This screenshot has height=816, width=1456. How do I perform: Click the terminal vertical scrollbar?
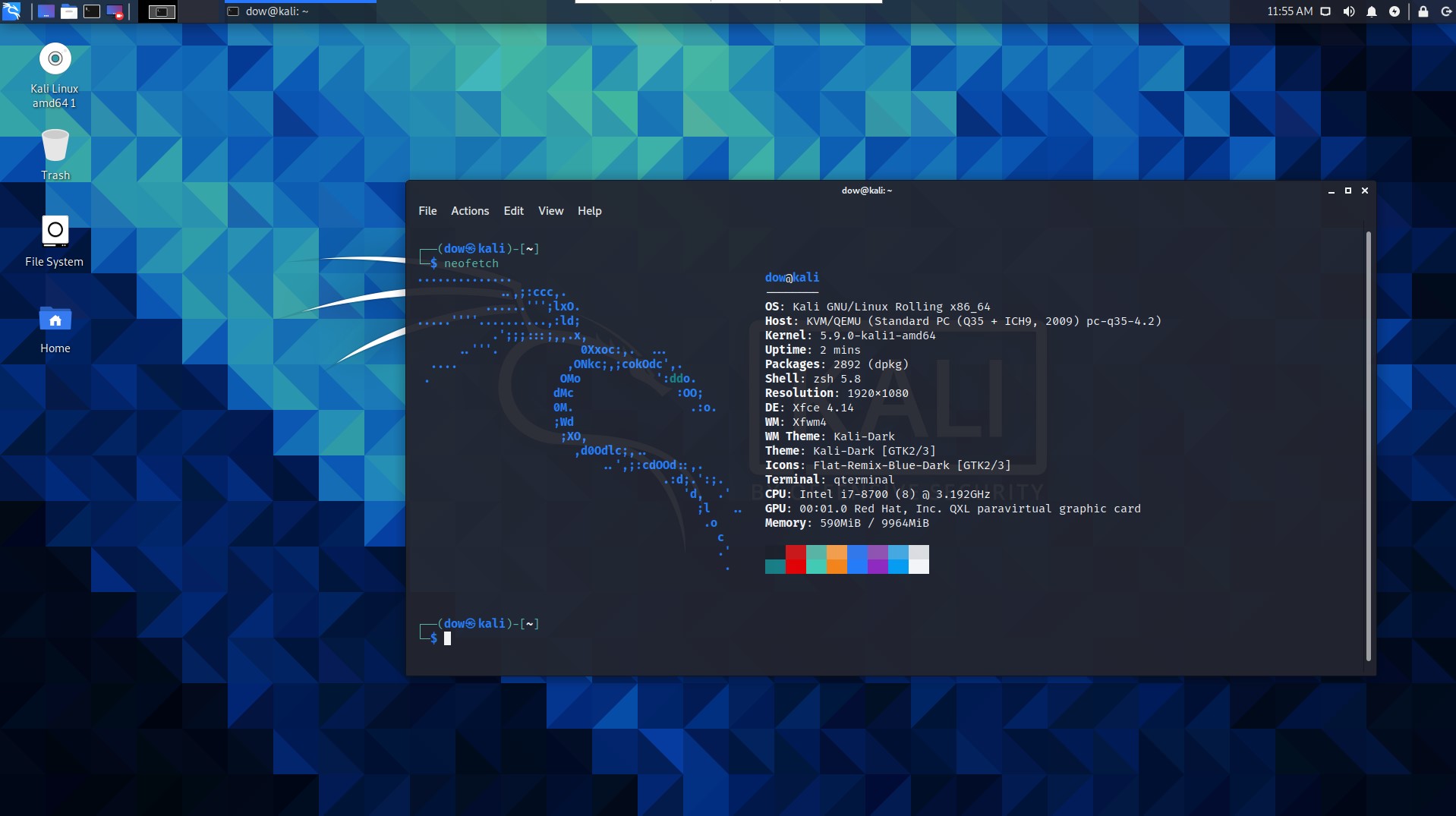1368,446
